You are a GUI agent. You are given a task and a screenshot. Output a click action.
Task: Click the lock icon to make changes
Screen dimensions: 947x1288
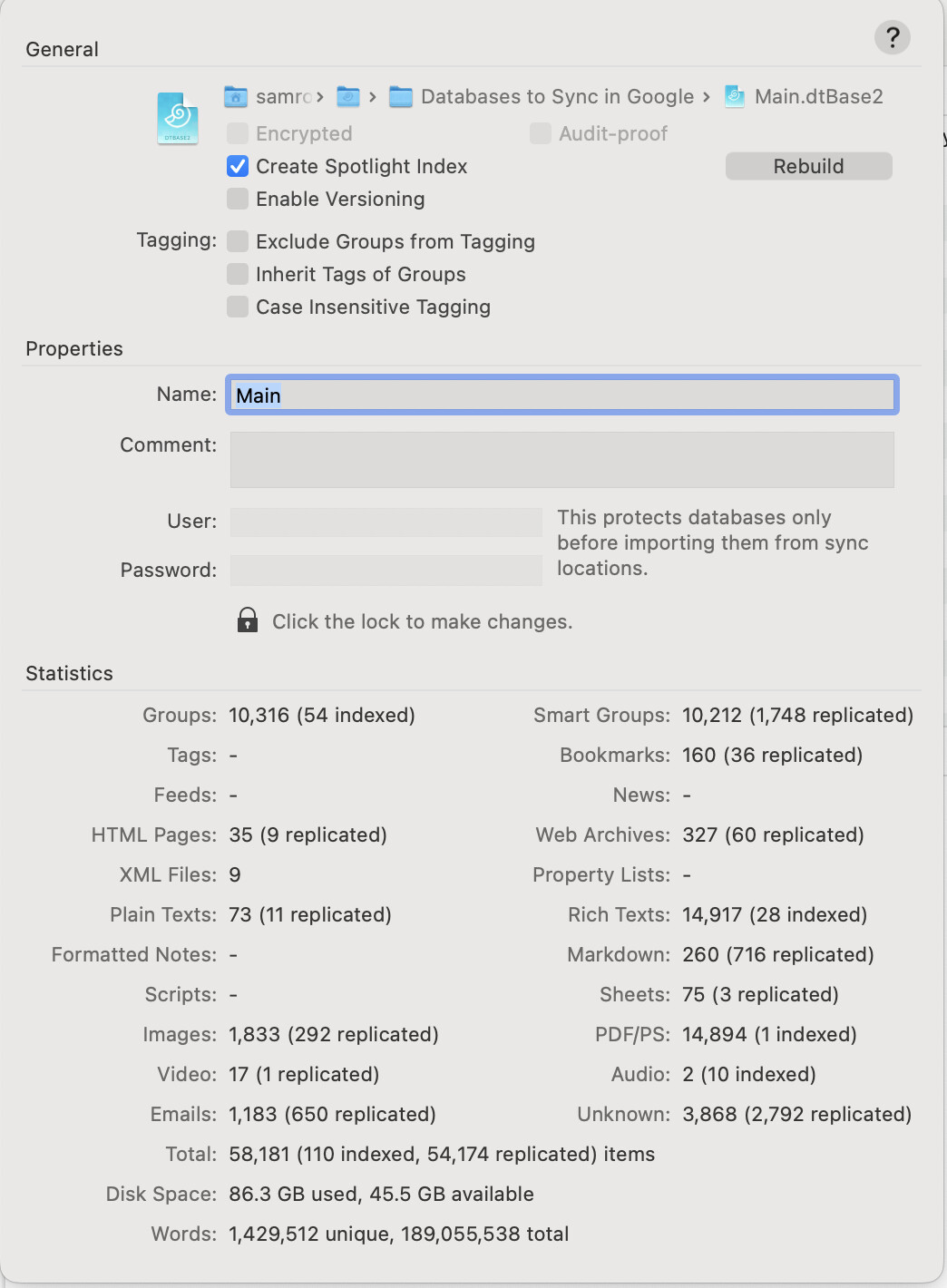point(248,620)
